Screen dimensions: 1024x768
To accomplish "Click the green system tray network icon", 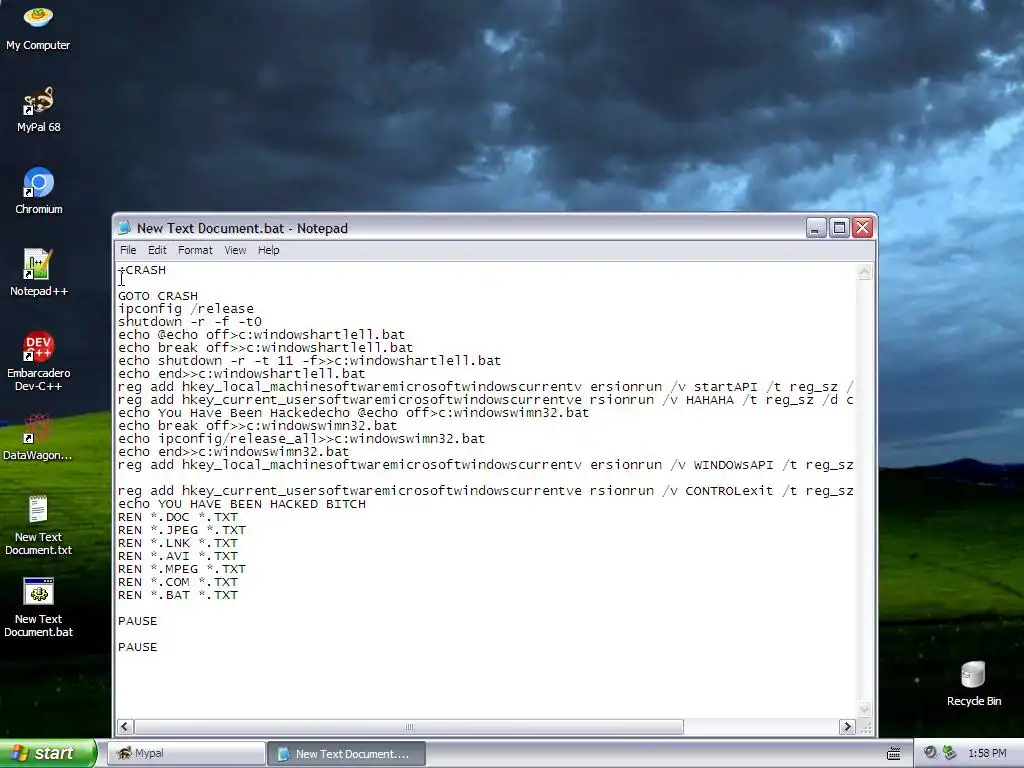I will [950, 752].
